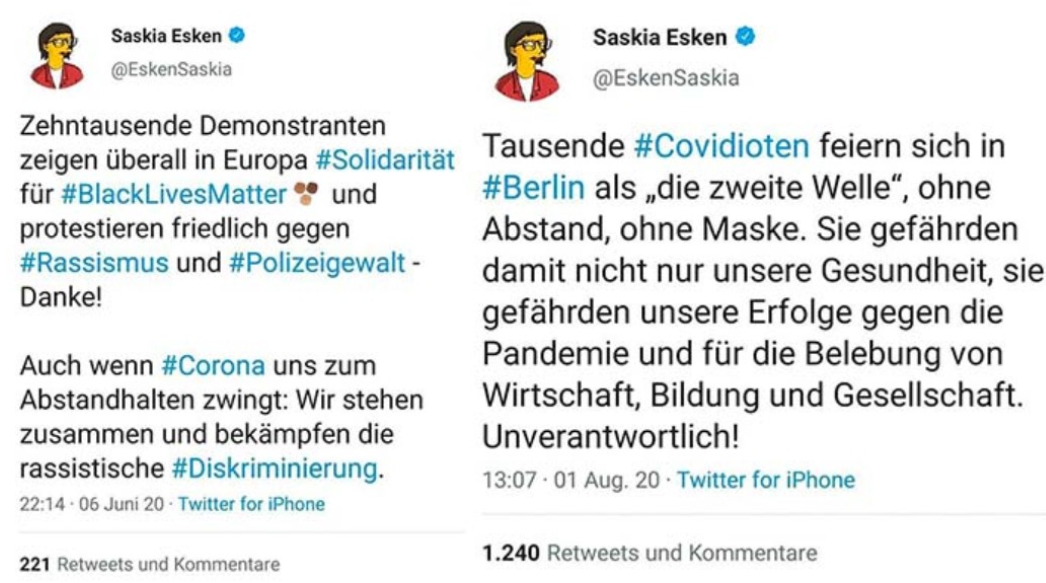This screenshot has height=583, width=1046.
Task: Open the @EskenSaskia handle in the Covidioten tweet
Action: click(x=666, y=76)
